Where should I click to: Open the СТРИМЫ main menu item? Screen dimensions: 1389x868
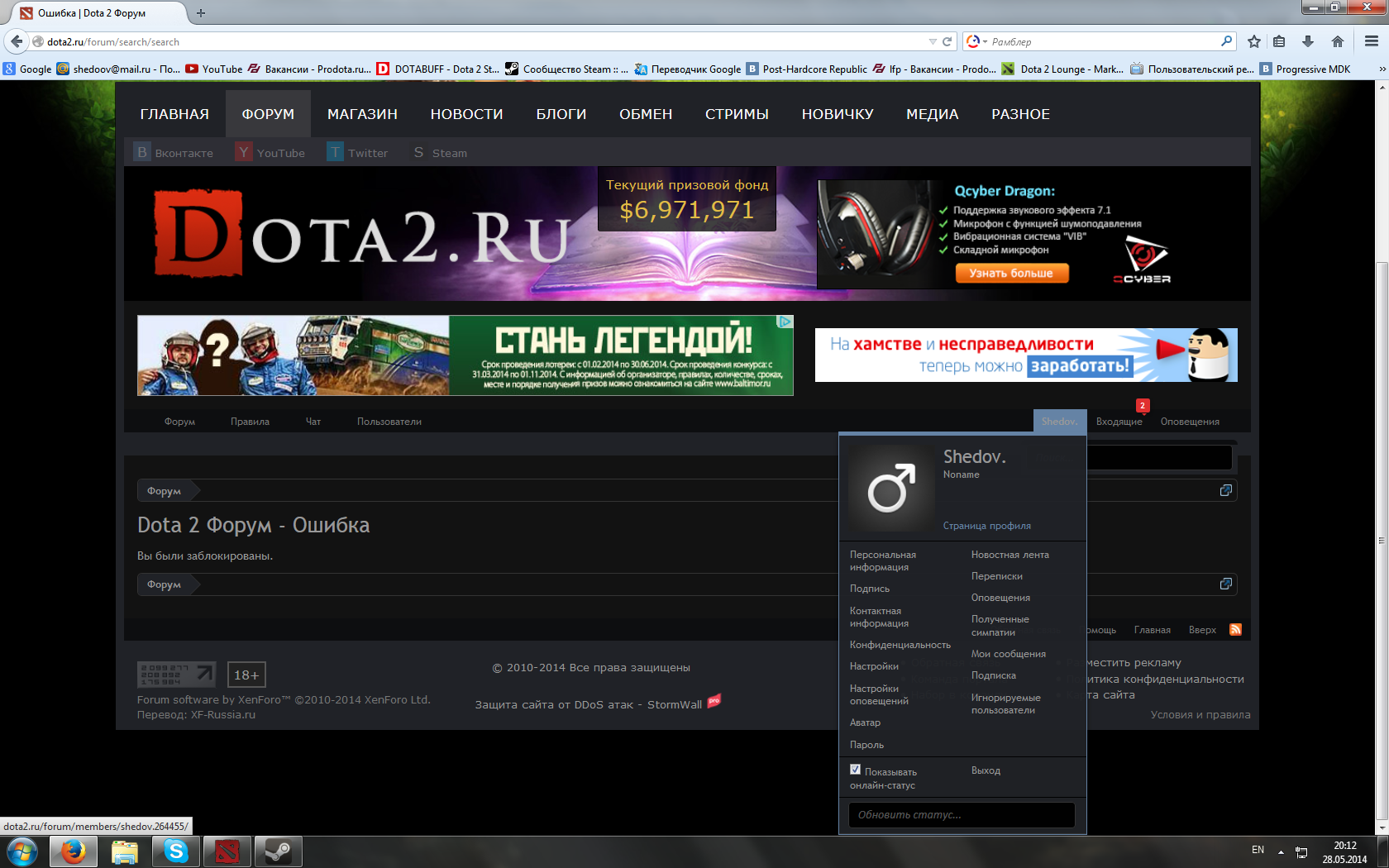pos(737,114)
